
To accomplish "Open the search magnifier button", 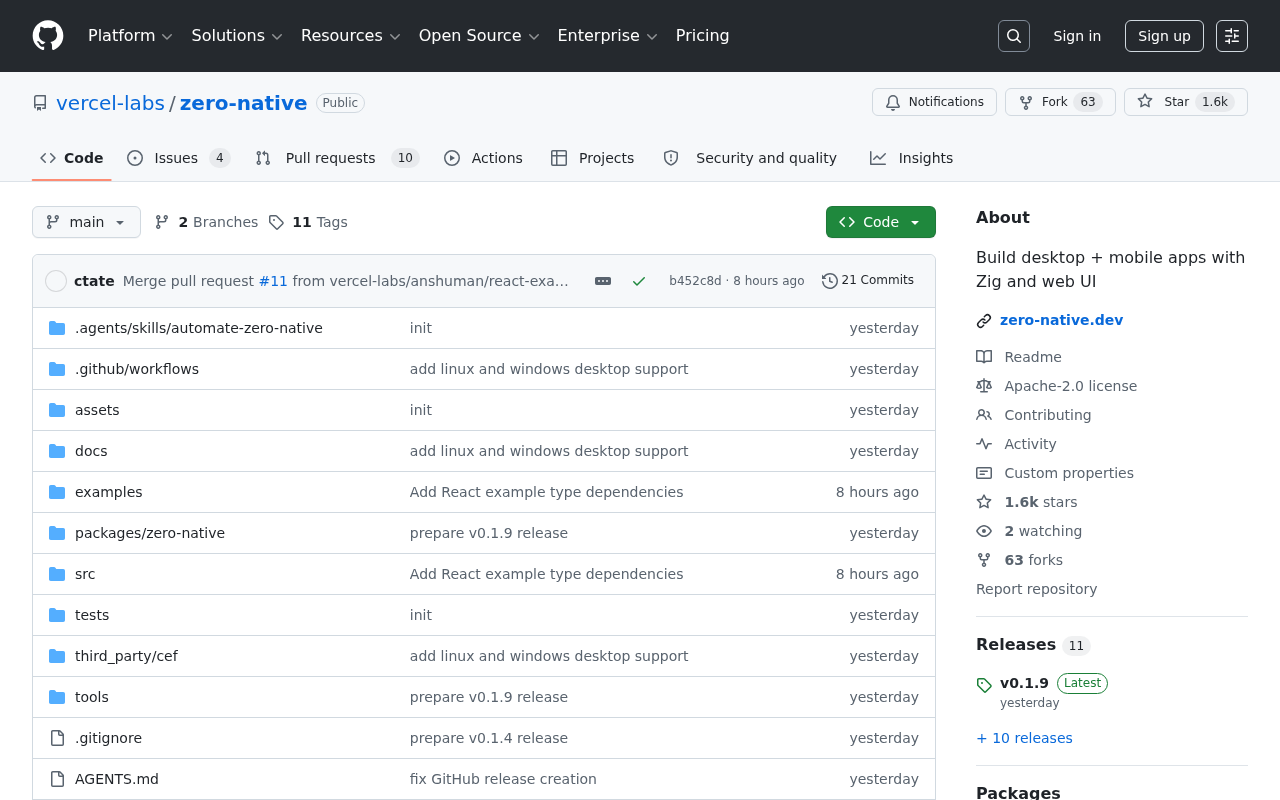I will coord(1014,36).
